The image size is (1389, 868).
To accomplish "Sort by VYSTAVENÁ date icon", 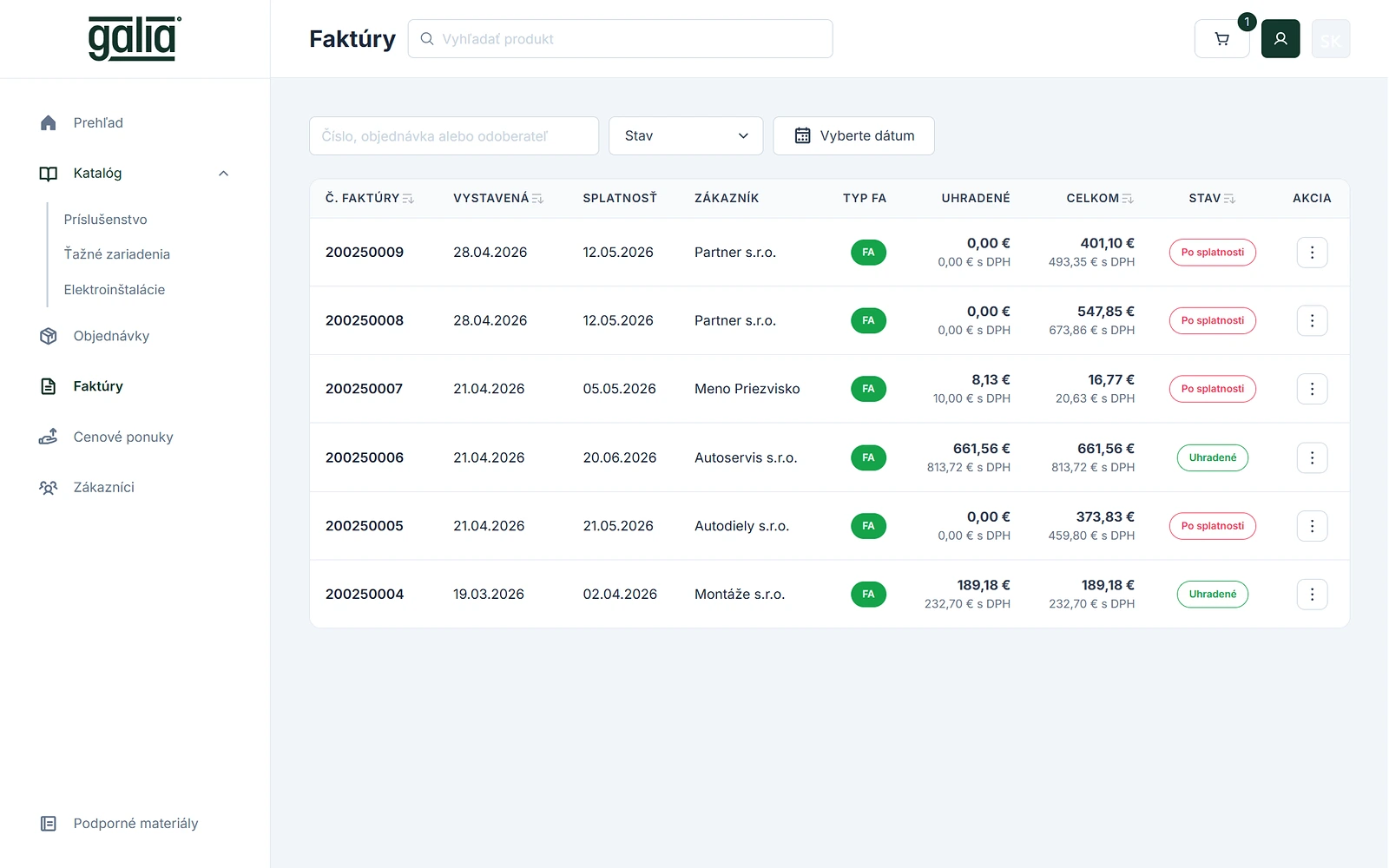I will tap(537, 199).
